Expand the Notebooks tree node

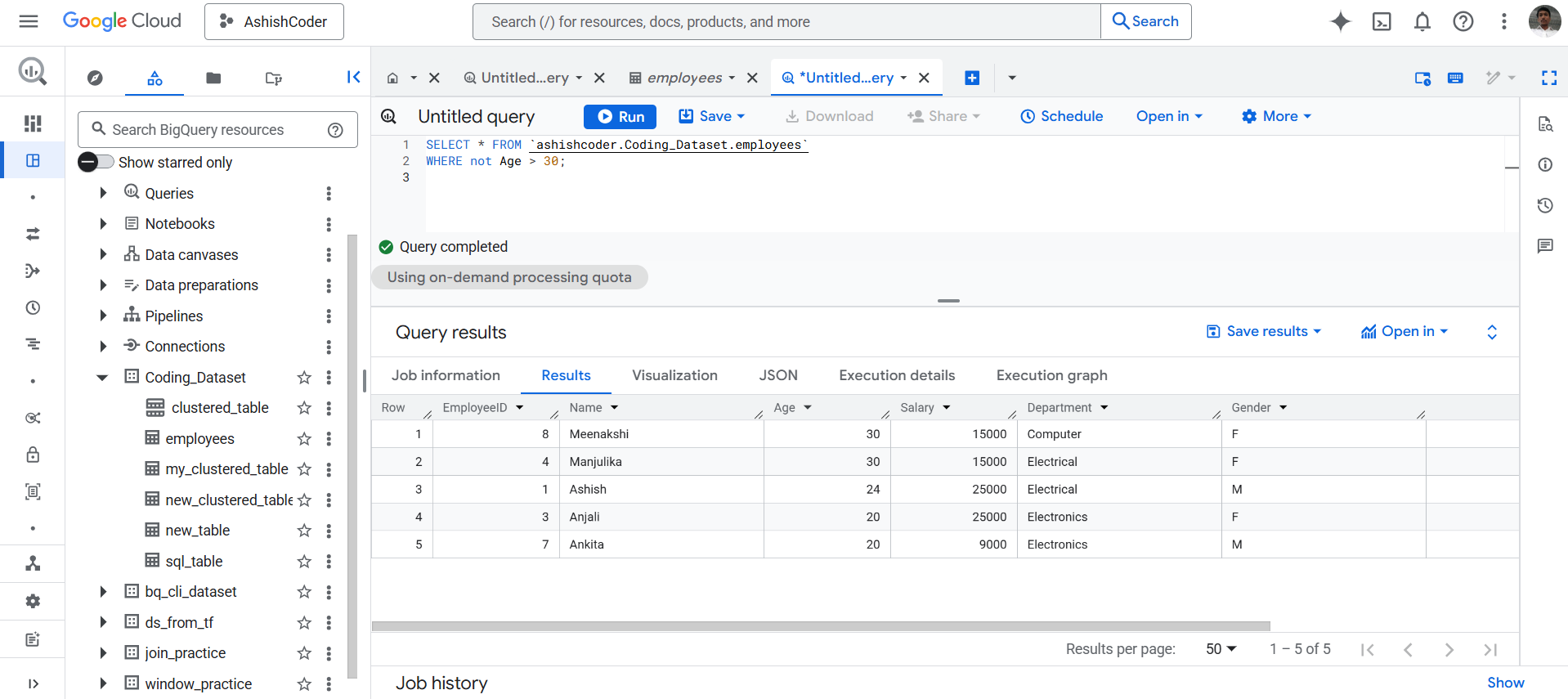click(x=103, y=224)
